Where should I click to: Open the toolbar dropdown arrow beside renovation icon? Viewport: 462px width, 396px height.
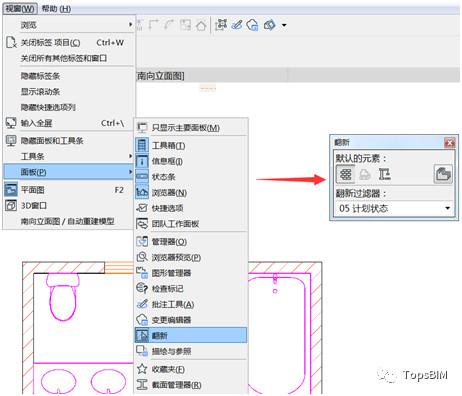tap(284, 25)
